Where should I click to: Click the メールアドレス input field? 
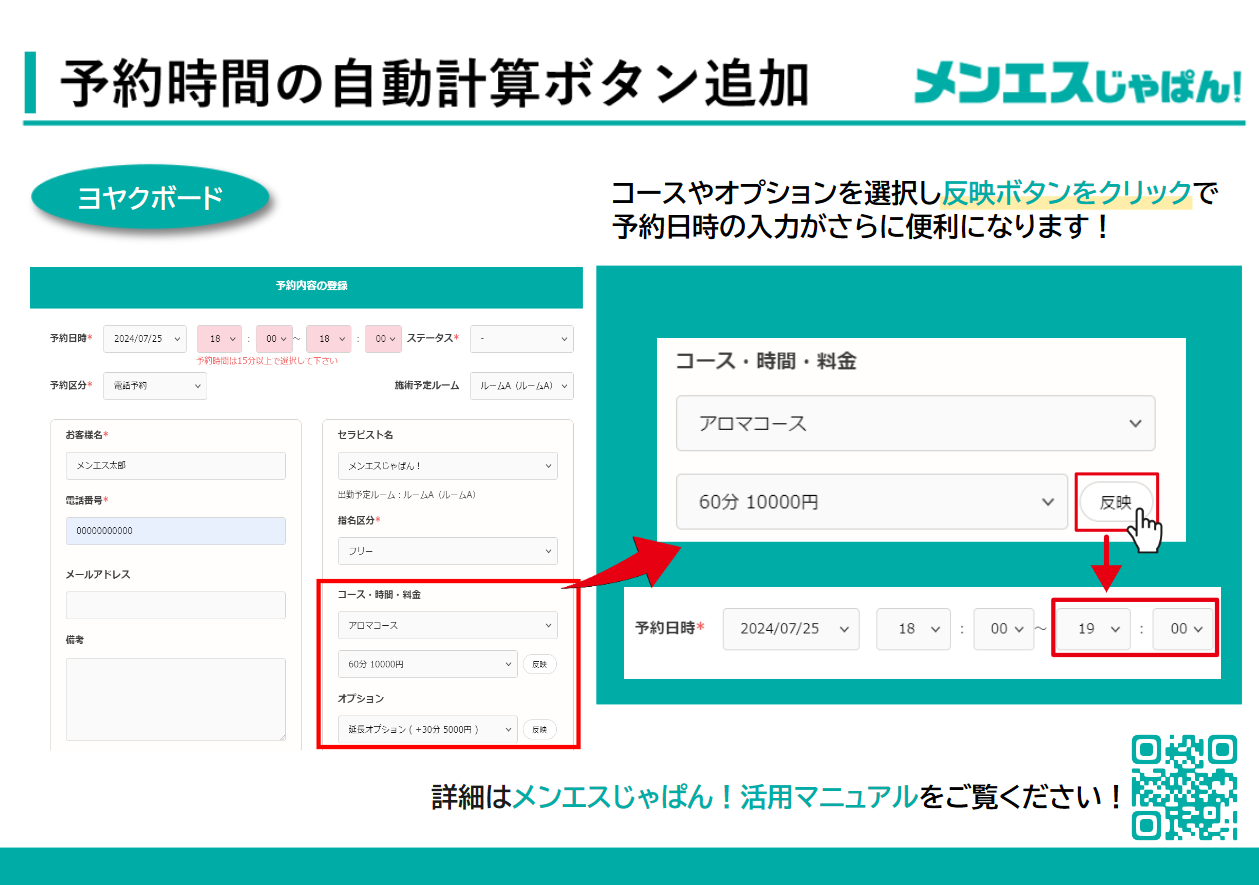click(175, 604)
